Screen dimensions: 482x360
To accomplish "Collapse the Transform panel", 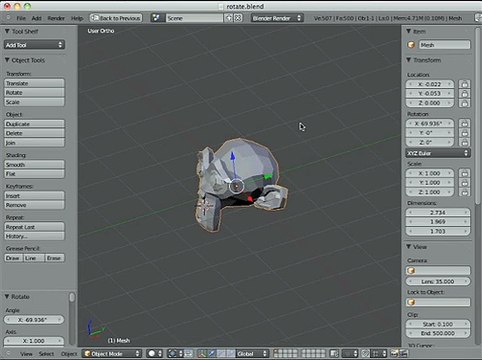I will click(x=409, y=60).
